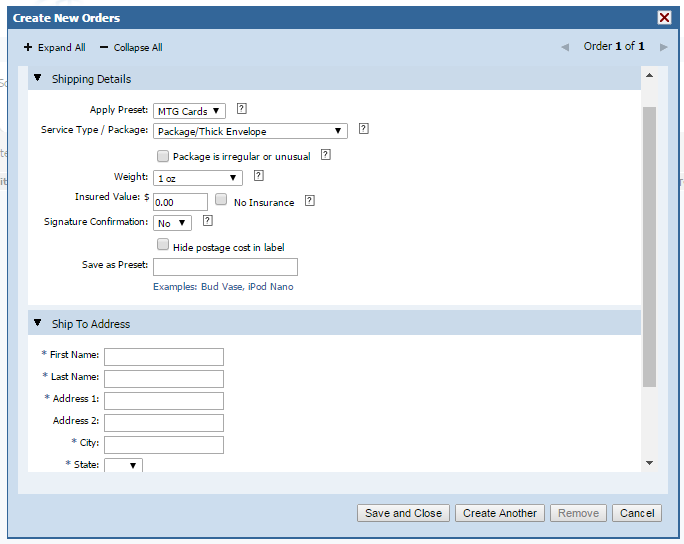Open help for Signature Confirmation
This screenshot has width=684, height=544.
click(x=208, y=221)
